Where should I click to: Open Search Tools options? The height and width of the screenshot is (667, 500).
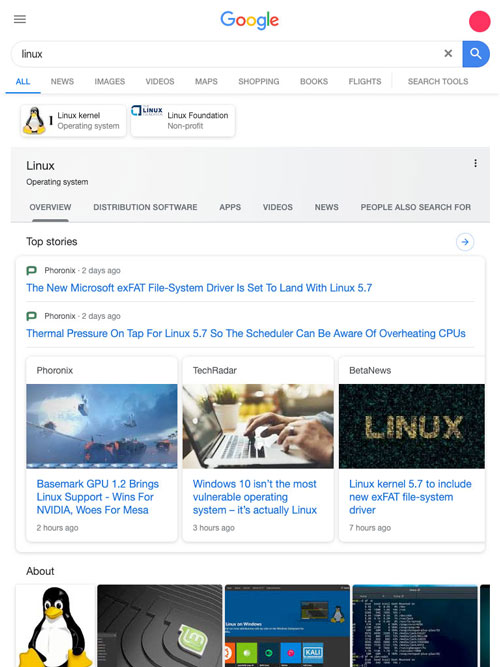[438, 81]
